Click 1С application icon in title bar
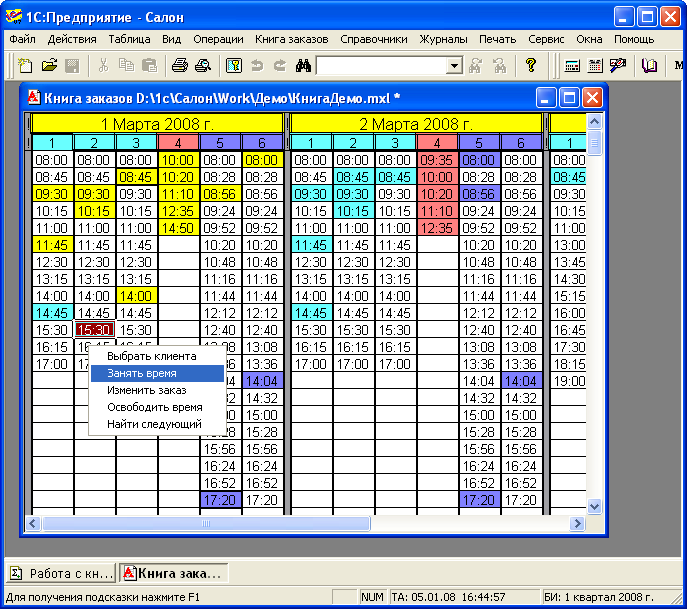The width and height of the screenshot is (687, 609). coord(14,17)
